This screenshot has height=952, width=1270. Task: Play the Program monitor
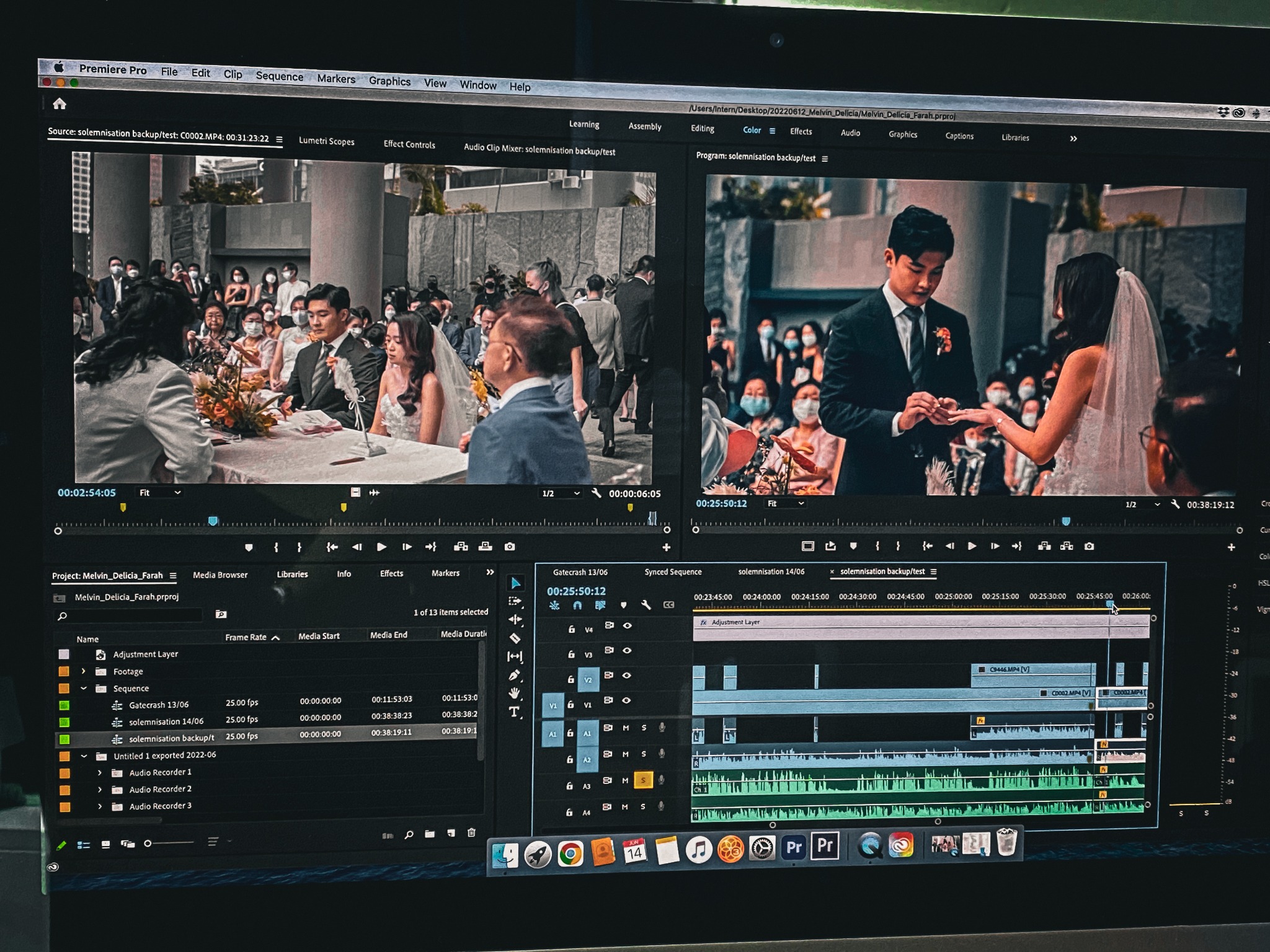(972, 546)
